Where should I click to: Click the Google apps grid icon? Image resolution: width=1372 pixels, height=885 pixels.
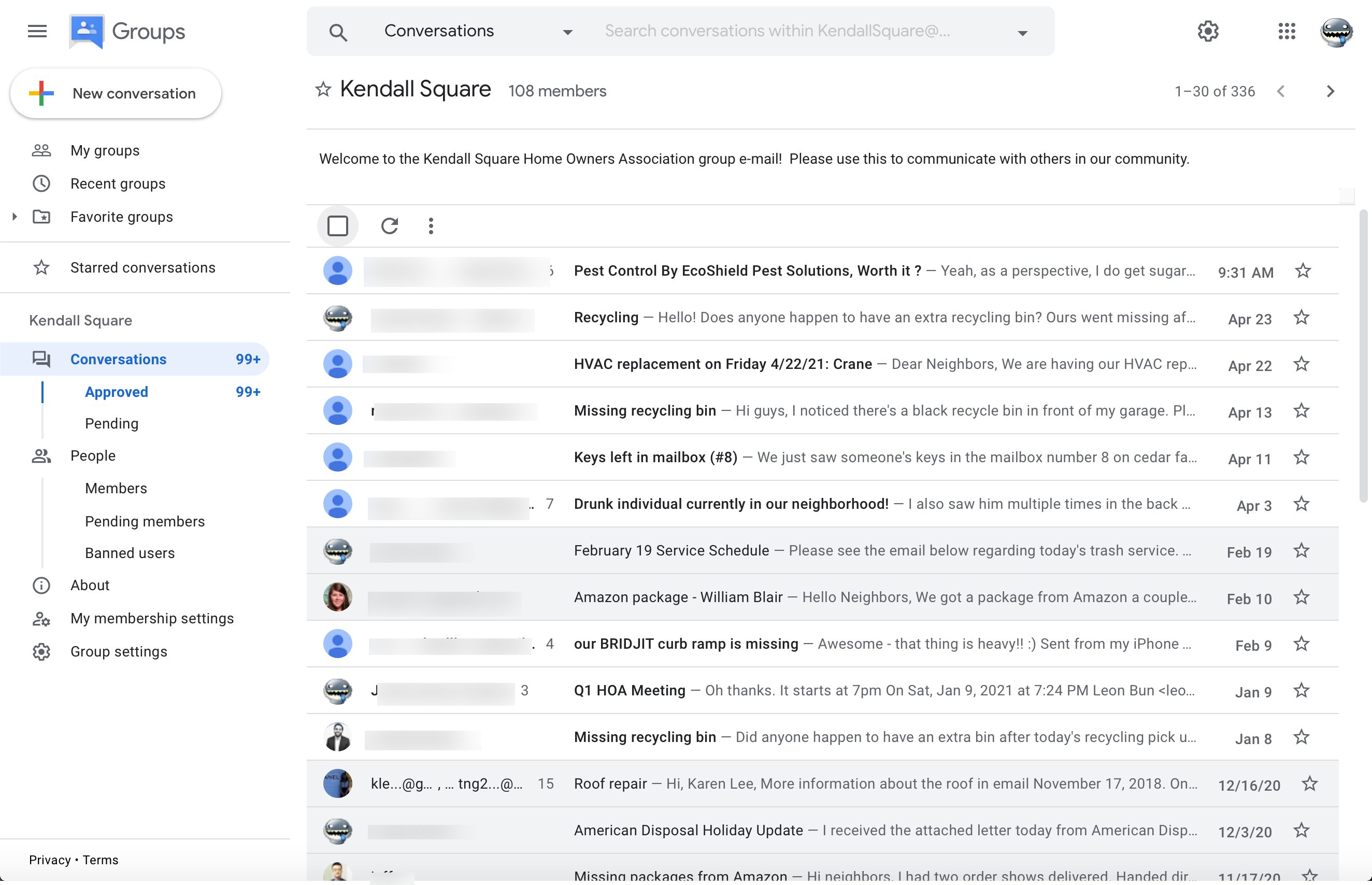click(1287, 30)
